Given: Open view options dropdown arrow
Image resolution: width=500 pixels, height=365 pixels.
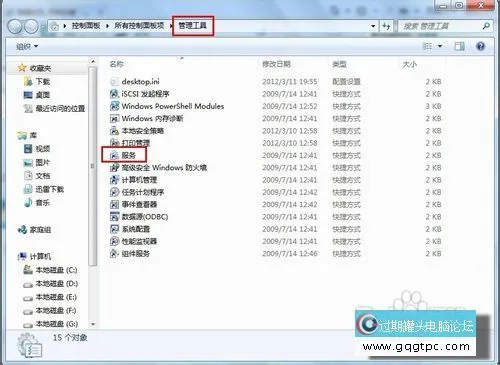Looking at the screenshot, I should pyautogui.click(x=440, y=46).
